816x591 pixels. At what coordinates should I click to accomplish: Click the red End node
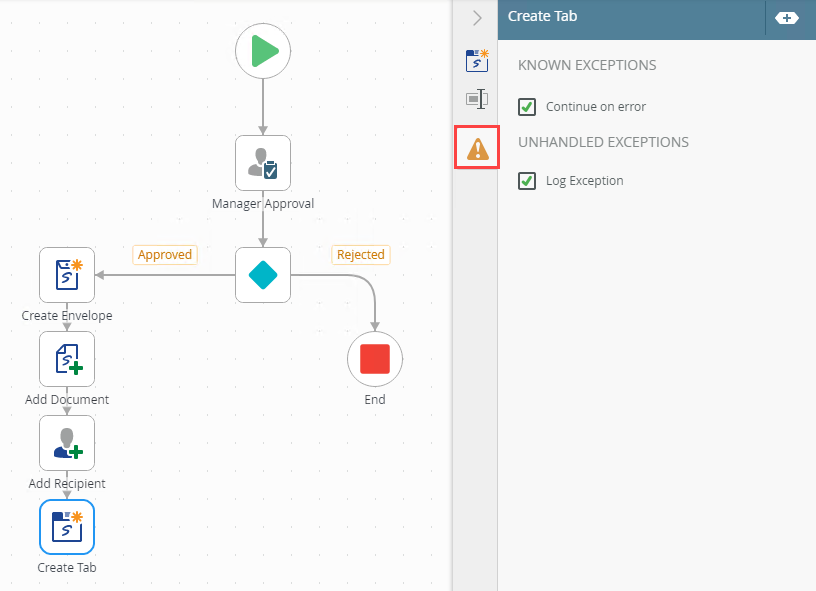pos(375,359)
